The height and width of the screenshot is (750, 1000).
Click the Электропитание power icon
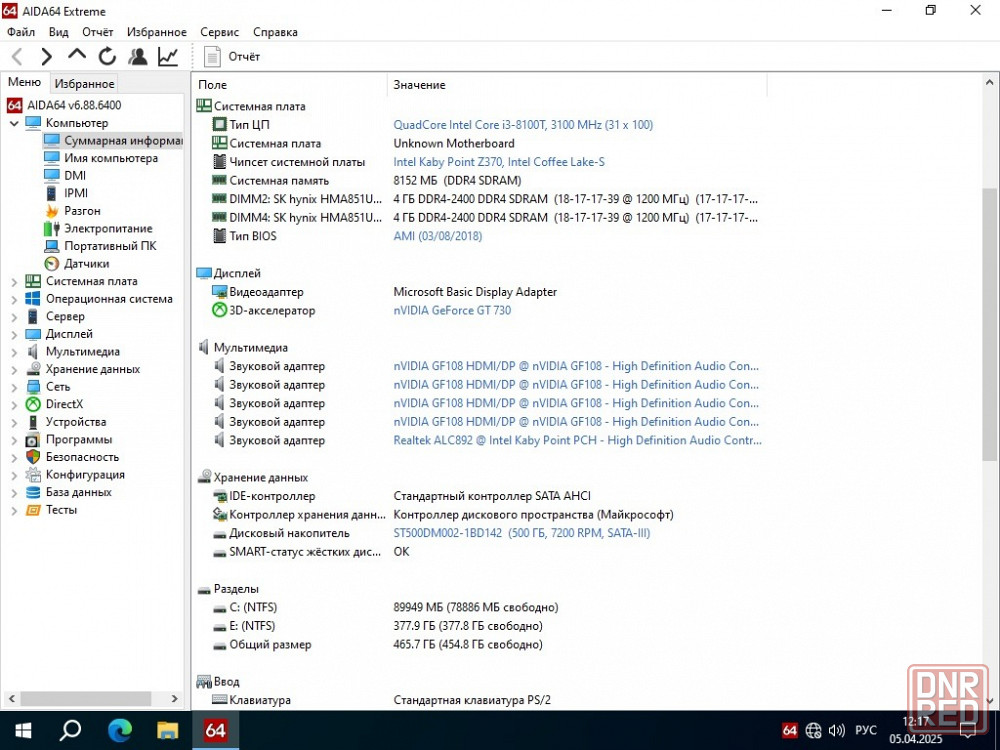[x=52, y=228]
